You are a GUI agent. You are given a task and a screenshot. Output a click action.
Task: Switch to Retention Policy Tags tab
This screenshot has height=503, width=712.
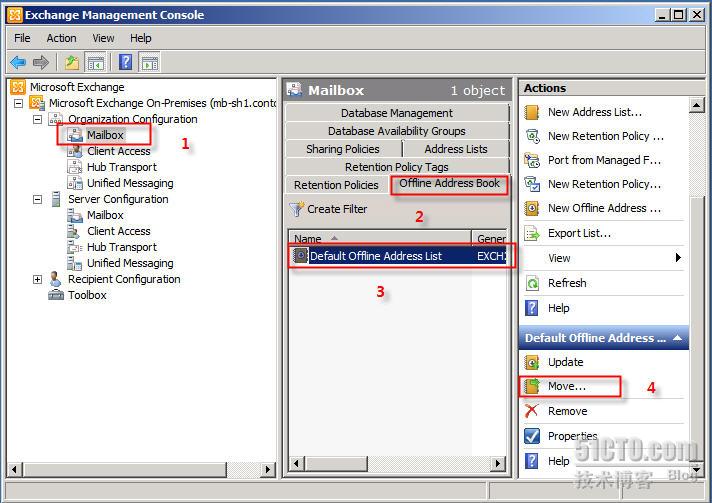(x=397, y=167)
